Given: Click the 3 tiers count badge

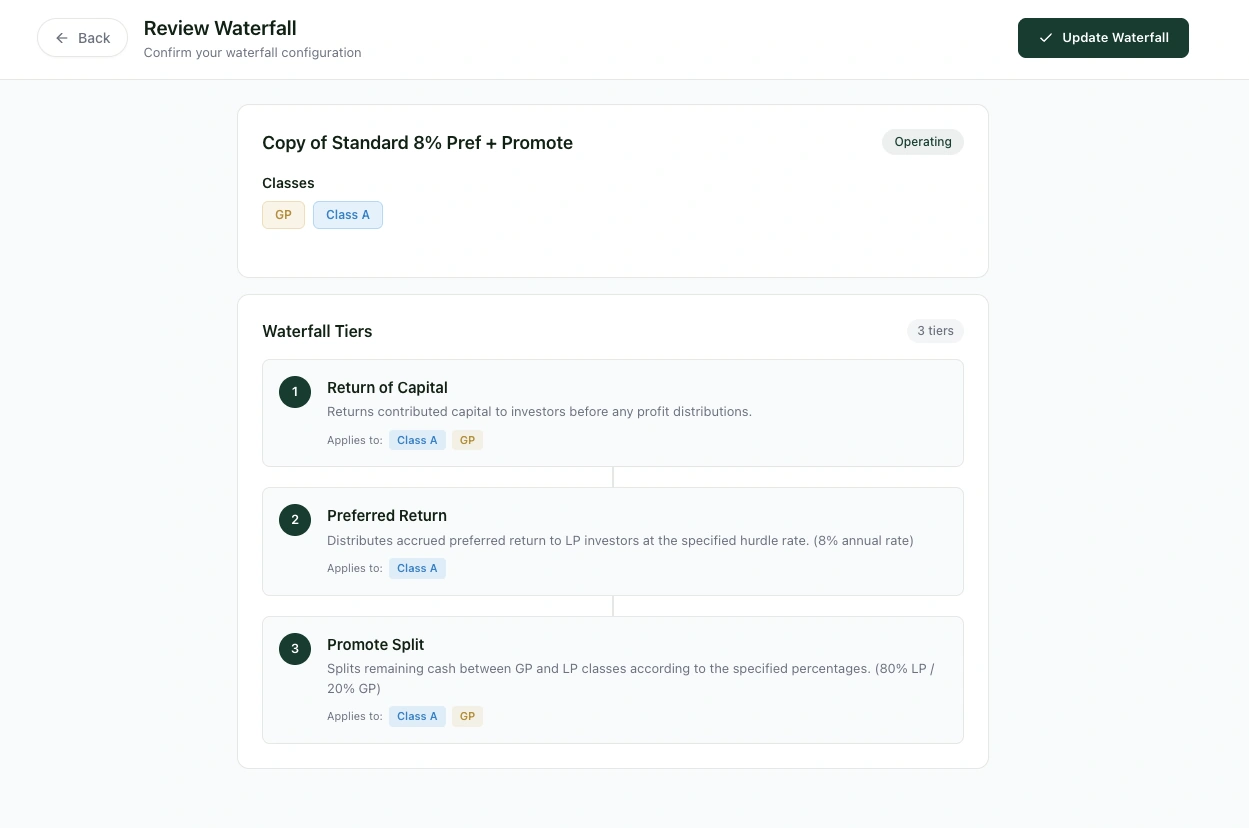Looking at the screenshot, I should click(934, 330).
